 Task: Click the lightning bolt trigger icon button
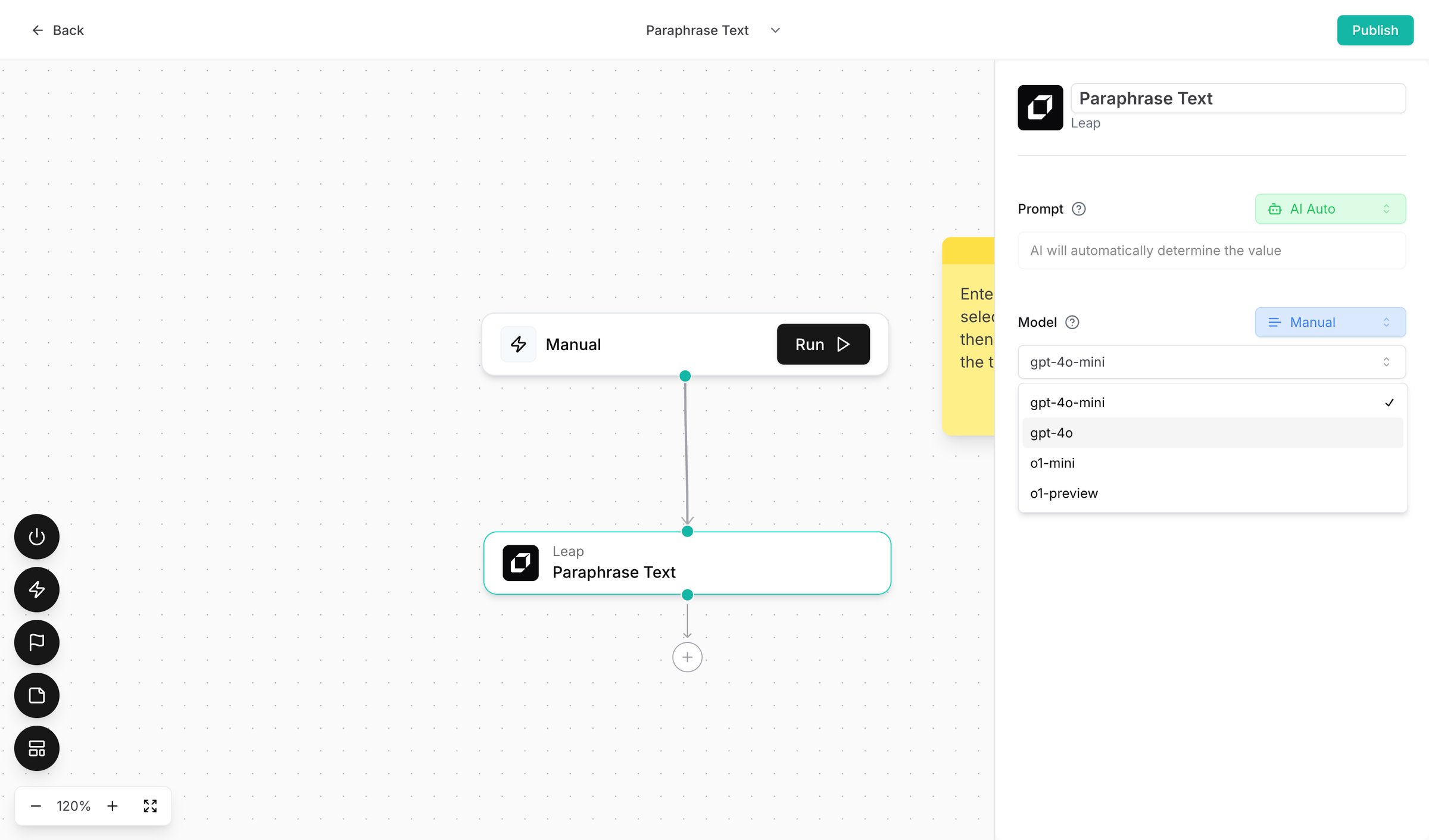pos(37,589)
